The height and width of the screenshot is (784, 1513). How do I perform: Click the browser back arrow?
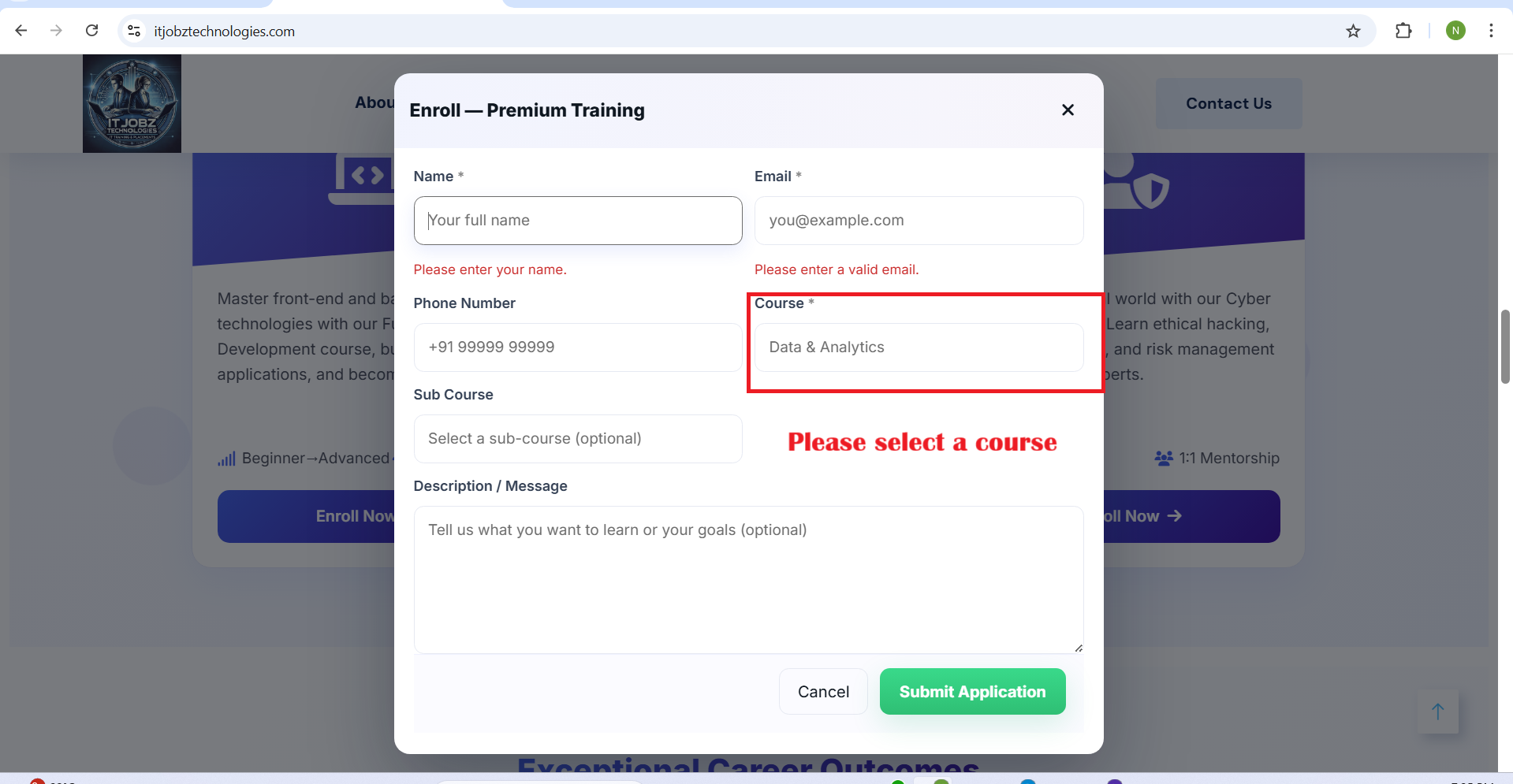tap(21, 31)
